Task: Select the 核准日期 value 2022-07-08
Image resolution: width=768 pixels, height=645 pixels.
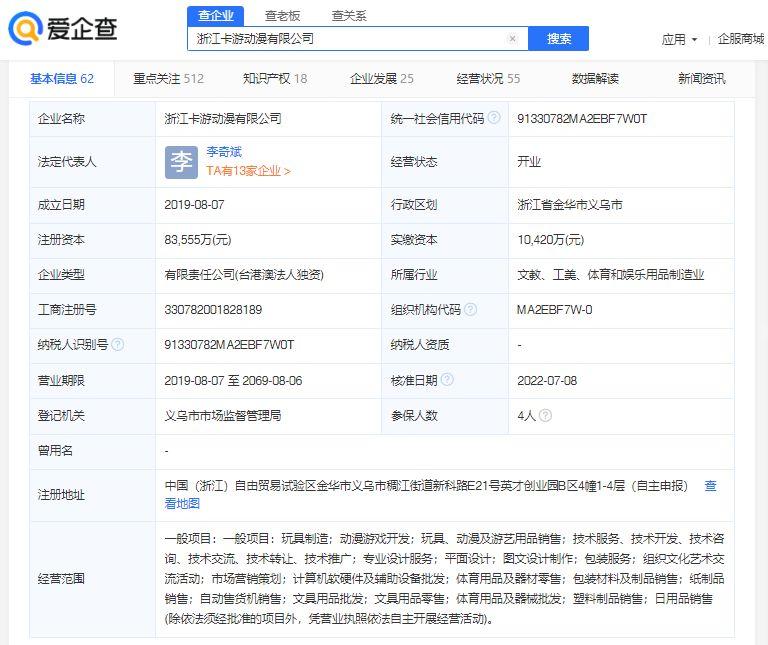Action: 547,381
